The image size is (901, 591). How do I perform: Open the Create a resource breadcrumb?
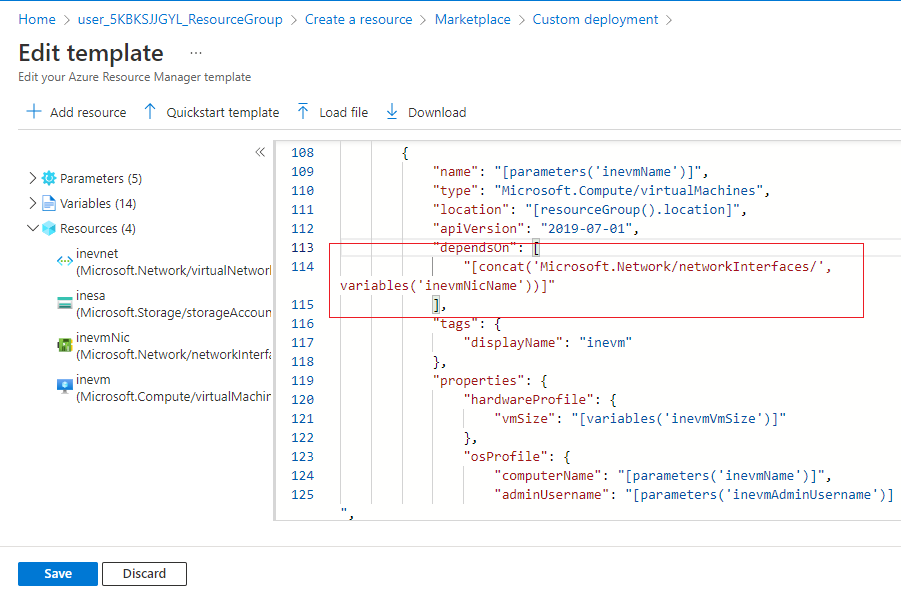(x=358, y=19)
